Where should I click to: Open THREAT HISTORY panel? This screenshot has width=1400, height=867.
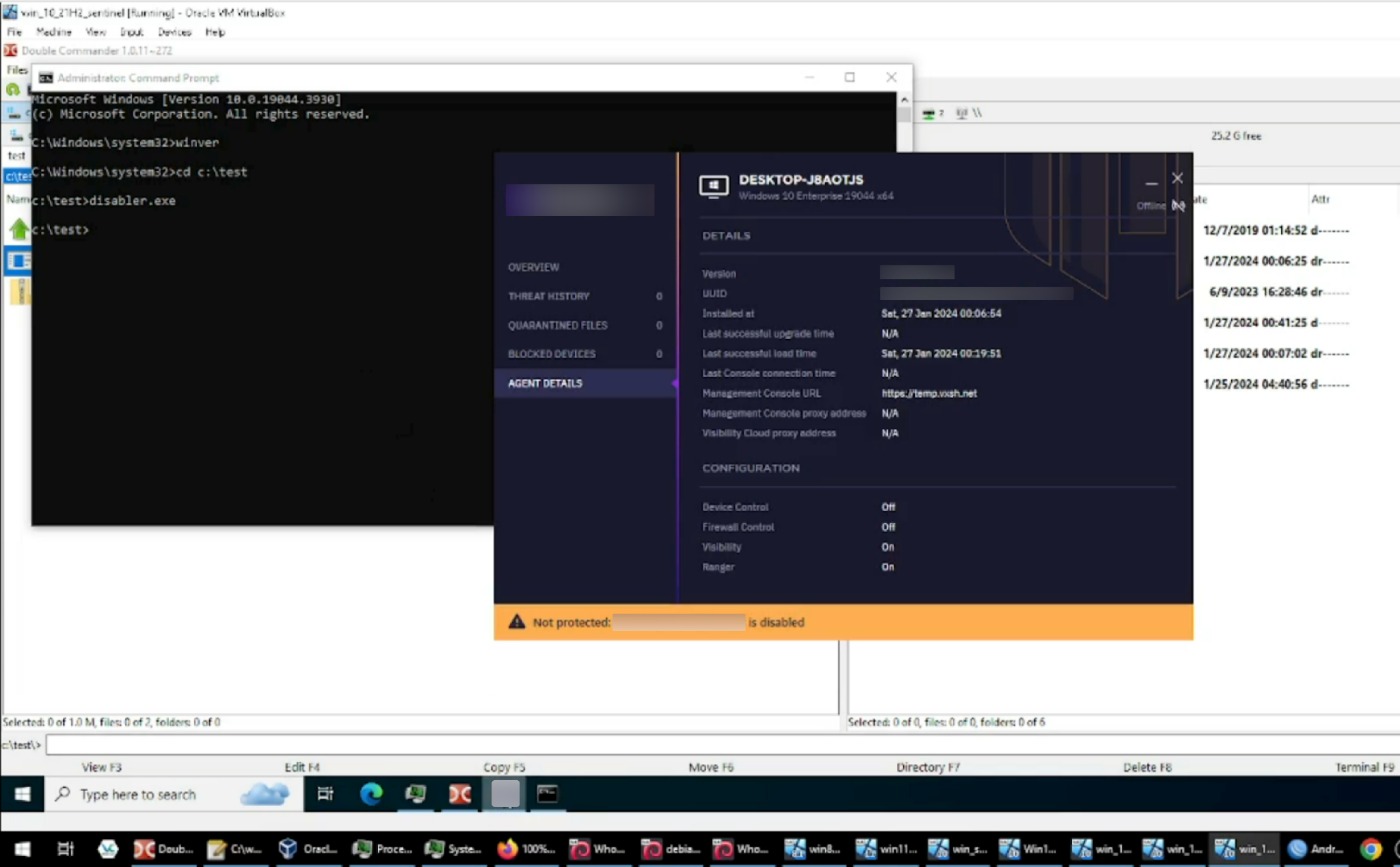pos(549,295)
